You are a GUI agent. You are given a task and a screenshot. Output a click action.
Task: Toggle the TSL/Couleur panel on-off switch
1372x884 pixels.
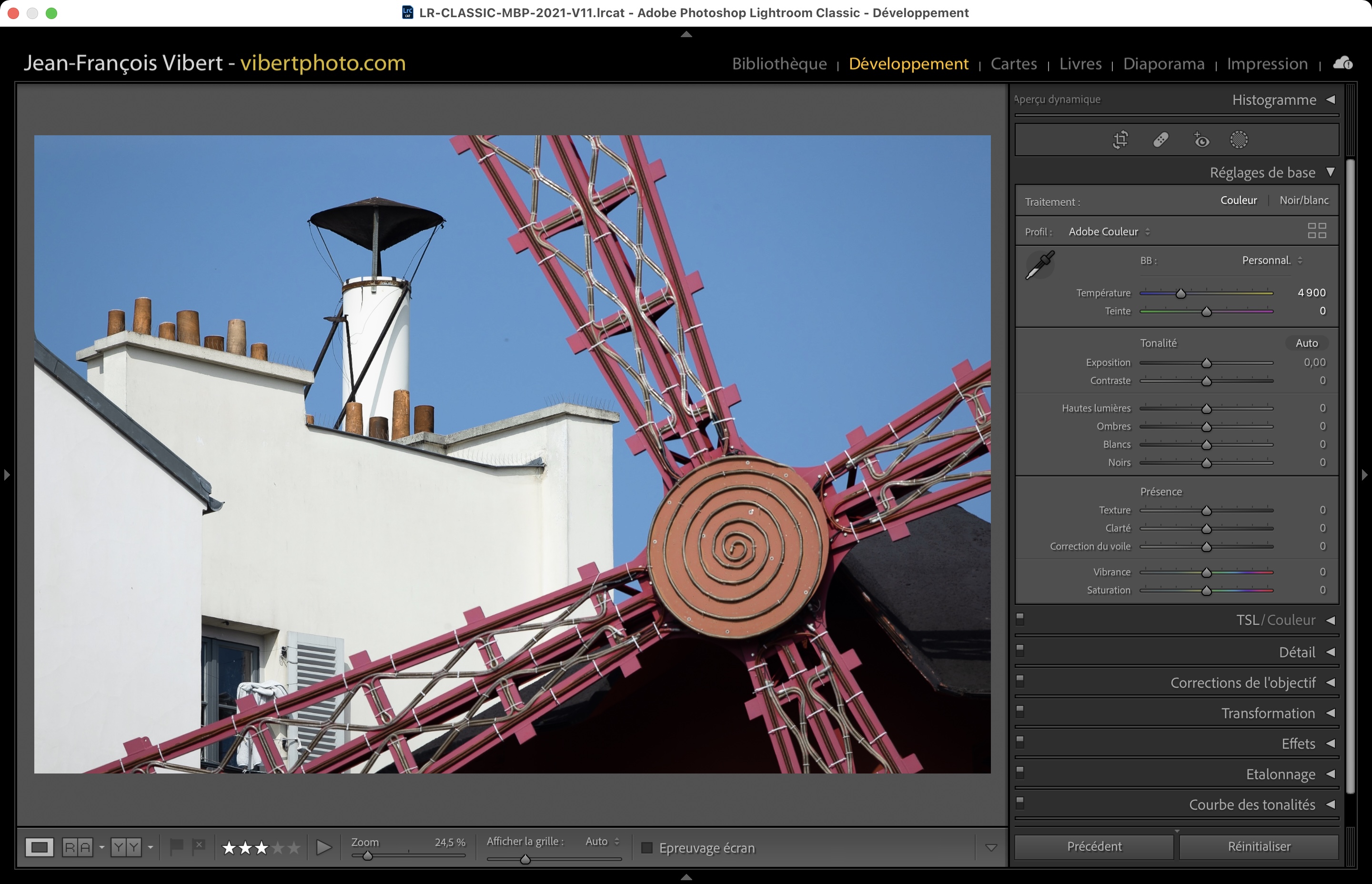click(x=1020, y=619)
